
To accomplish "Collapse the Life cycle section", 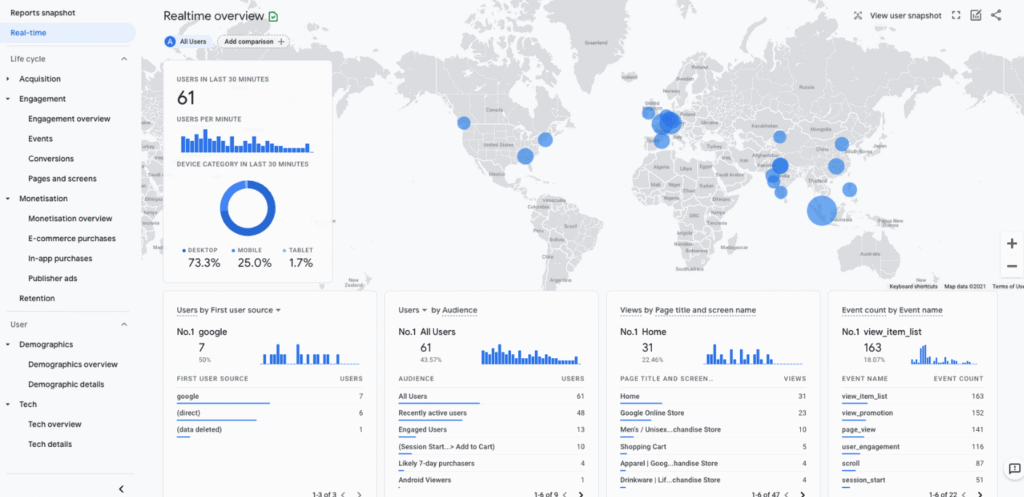I will pos(124,59).
